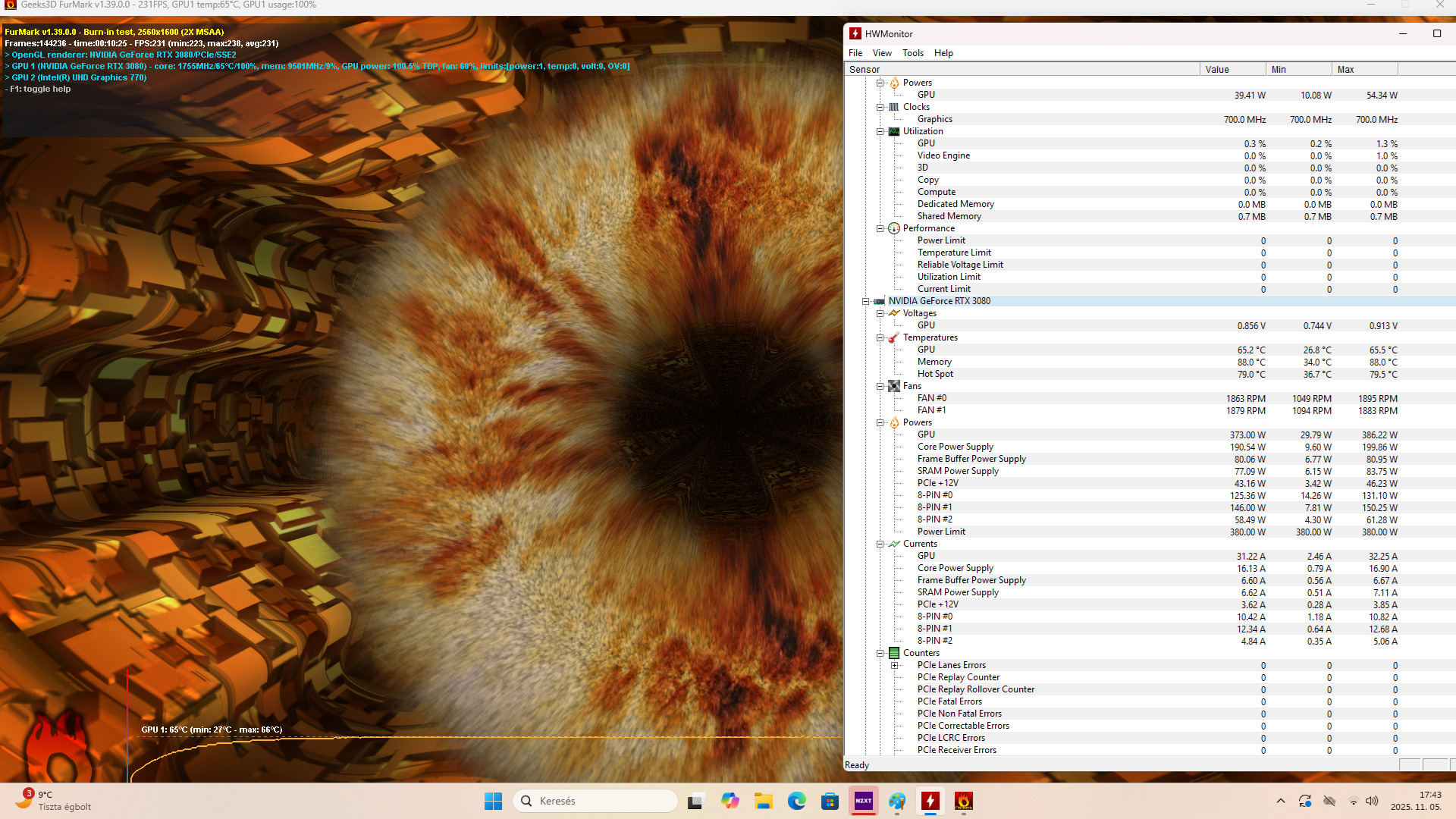Click HWMonitor lightning taskbar icon

pos(930,801)
